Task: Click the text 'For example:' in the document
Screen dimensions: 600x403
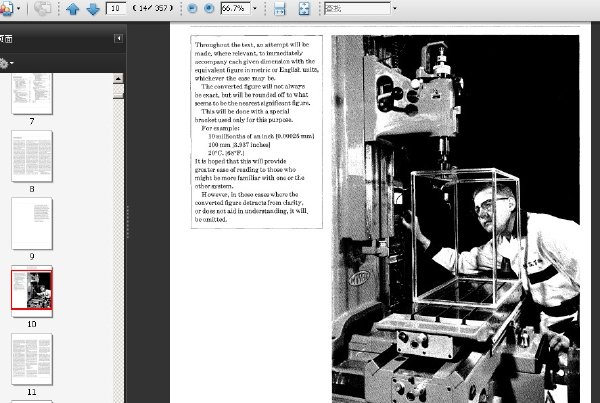Action: tap(220, 128)
